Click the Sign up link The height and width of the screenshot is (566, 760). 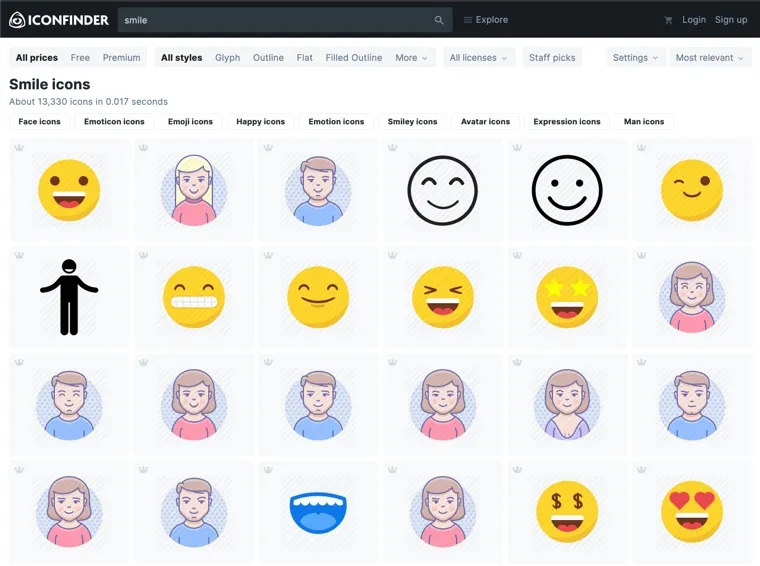pyautogui.click(x=731, y=20)
